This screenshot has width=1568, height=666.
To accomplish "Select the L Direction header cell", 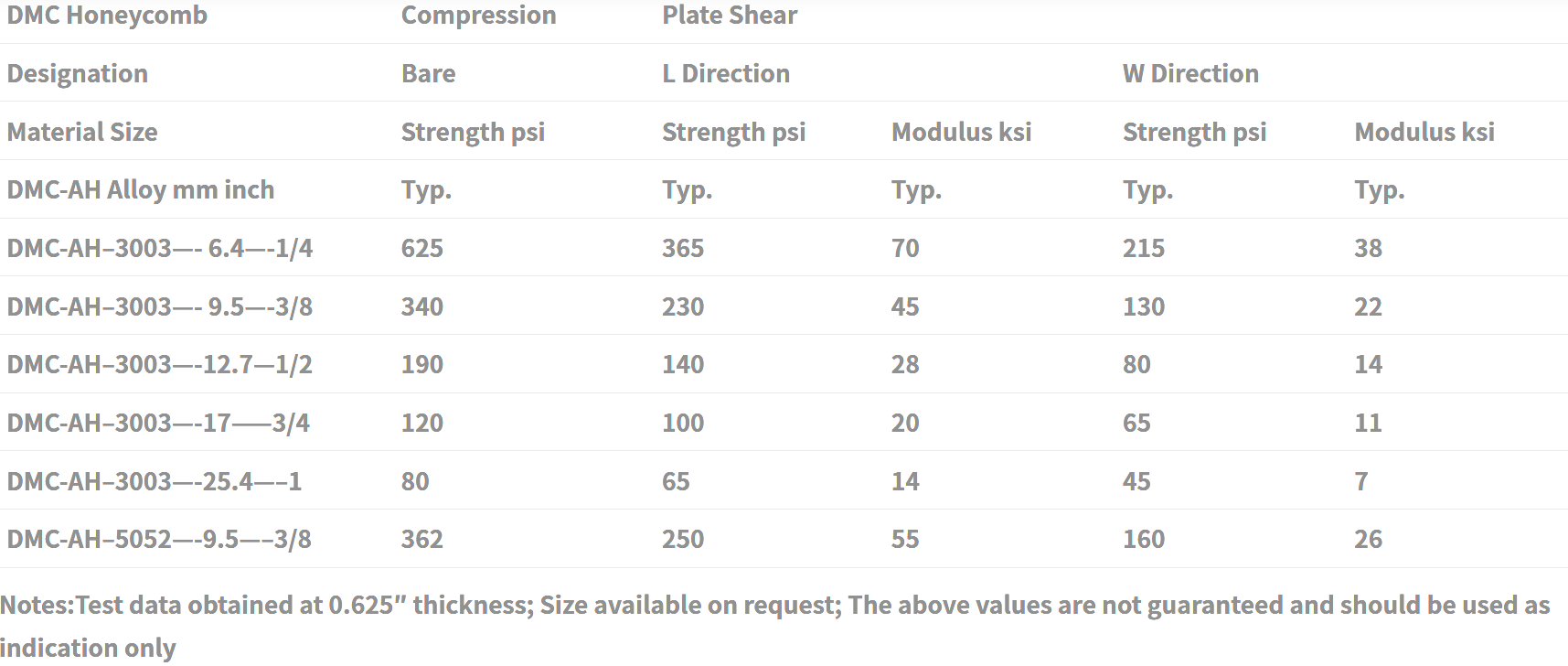I will click(726, 73).
